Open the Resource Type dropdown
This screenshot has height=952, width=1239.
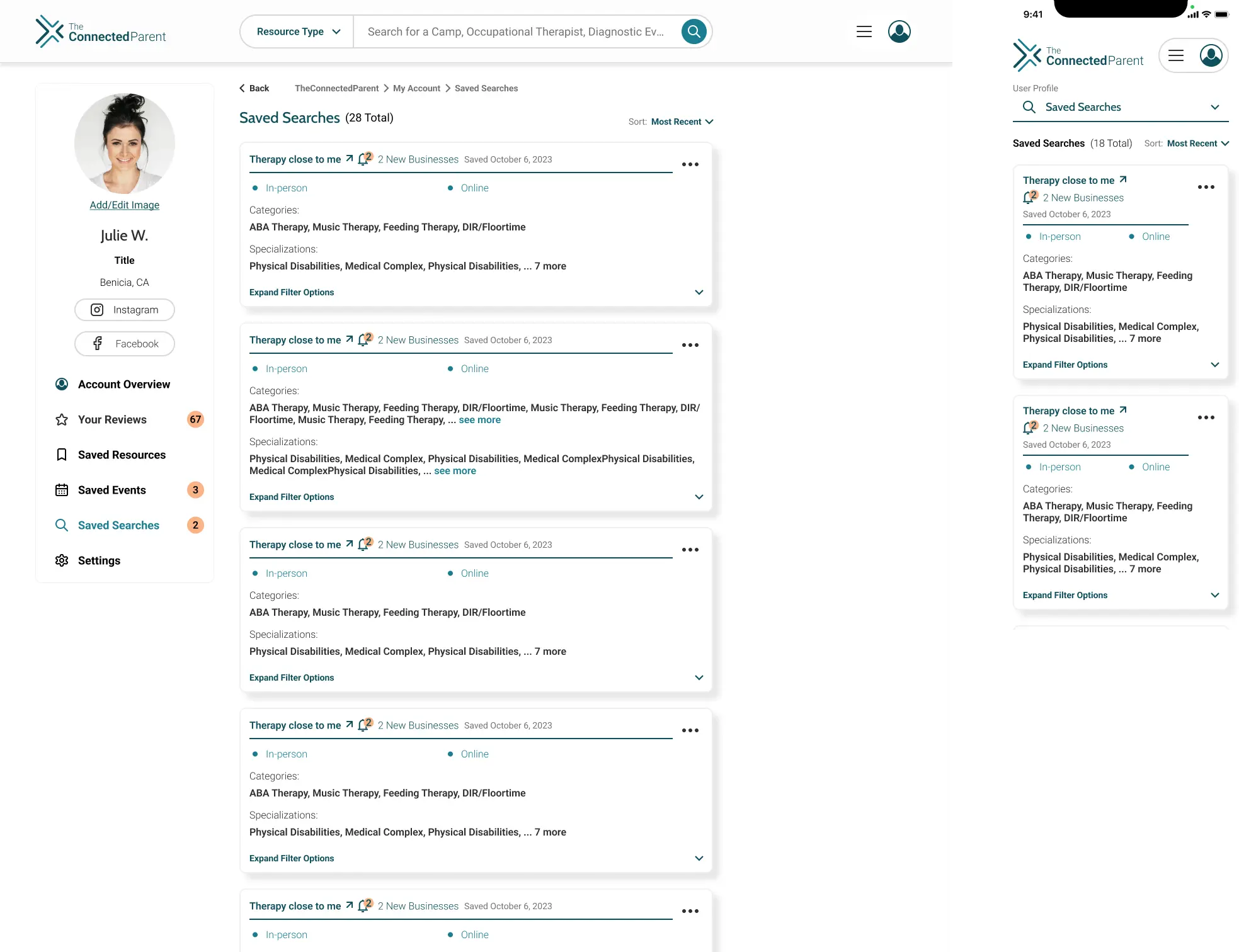tap(295, 31)
